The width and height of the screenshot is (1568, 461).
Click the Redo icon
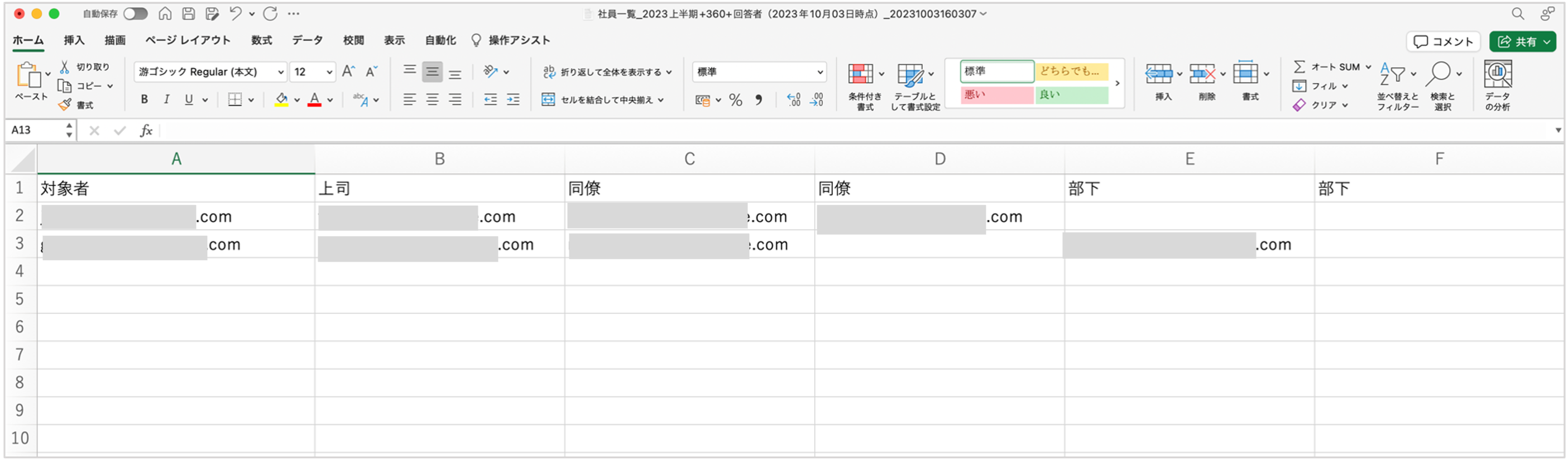click(x=270, y=13)
